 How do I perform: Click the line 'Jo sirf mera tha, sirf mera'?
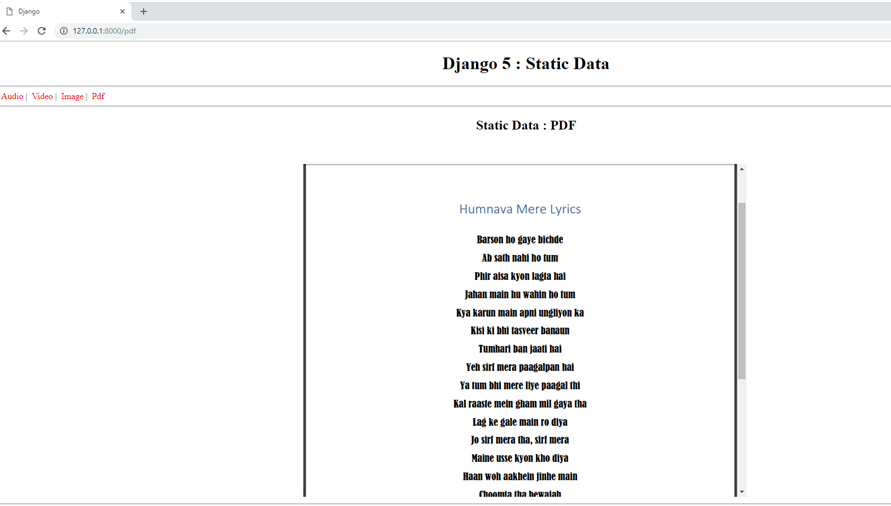click(520, 439)
